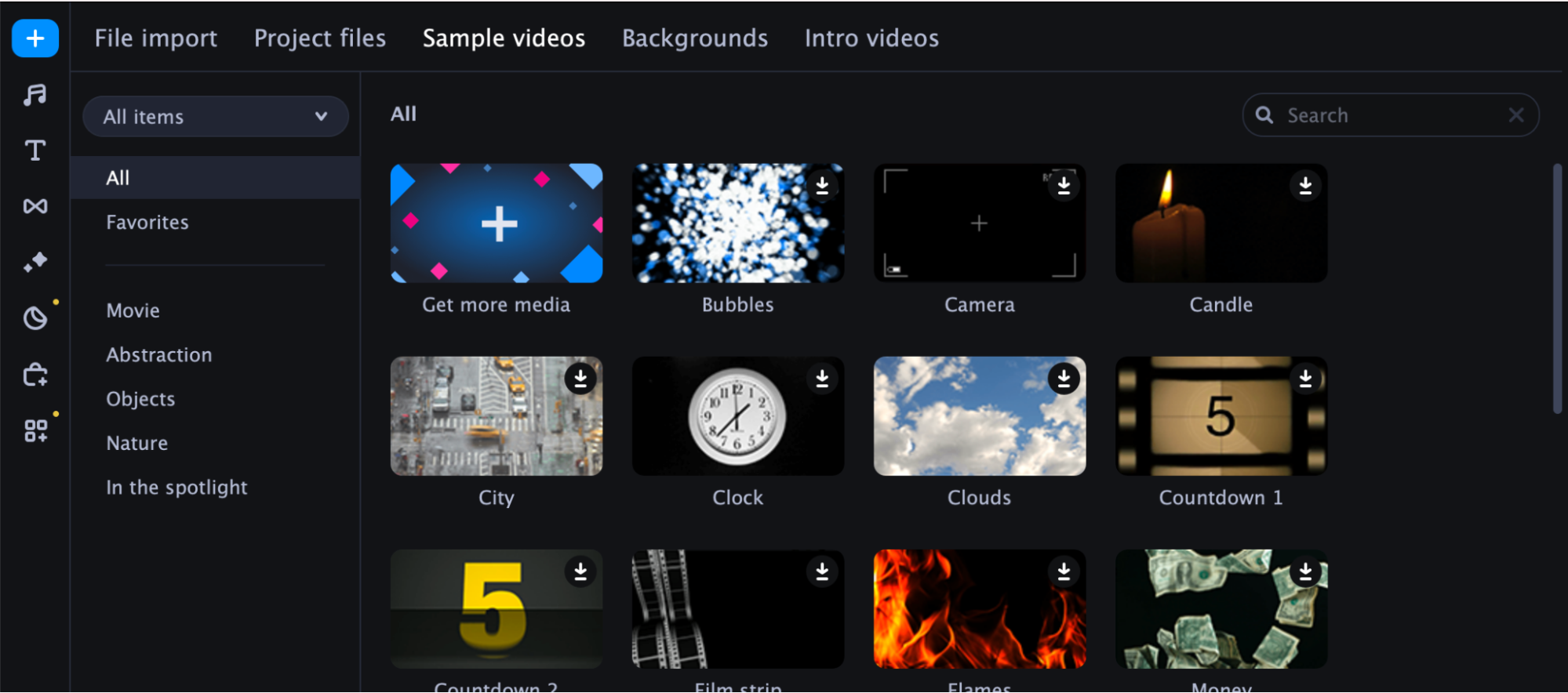Select the All category in list
The height and width of the screenshot is (693, 1568).
pyautogui.click(x=216, y=178)
